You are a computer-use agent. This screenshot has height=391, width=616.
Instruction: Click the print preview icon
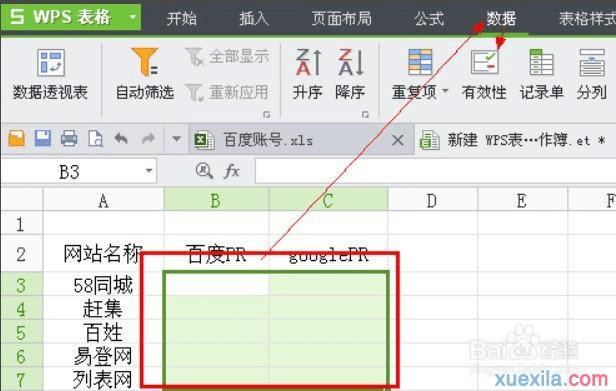click(95, 139)
